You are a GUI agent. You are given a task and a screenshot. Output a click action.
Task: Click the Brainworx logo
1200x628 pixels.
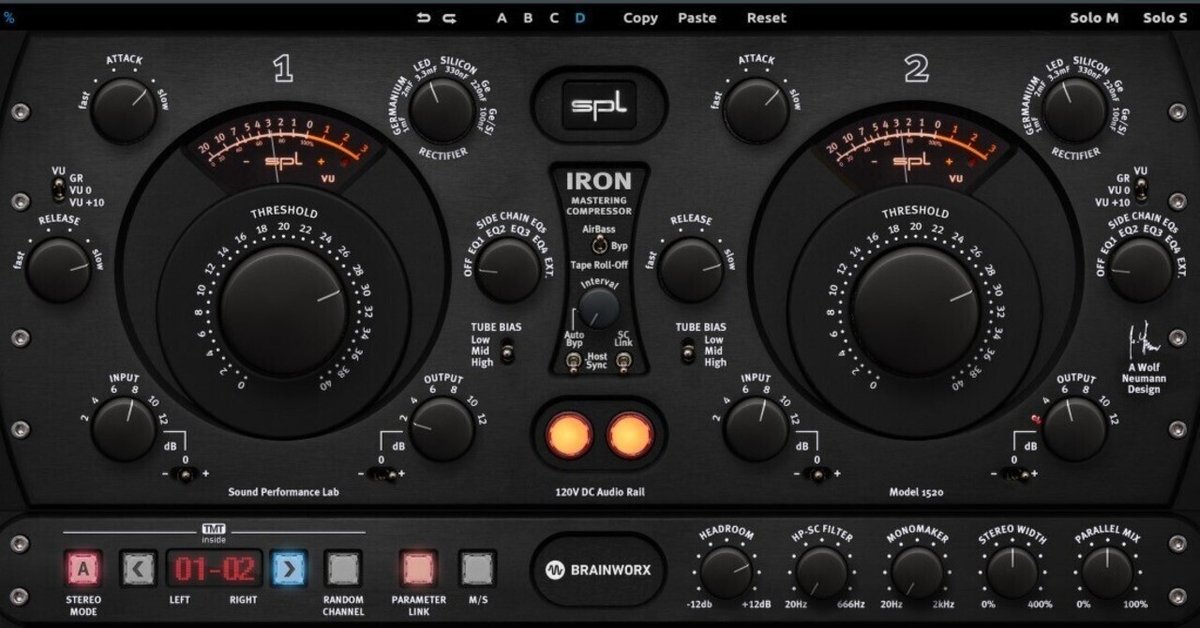599,570
